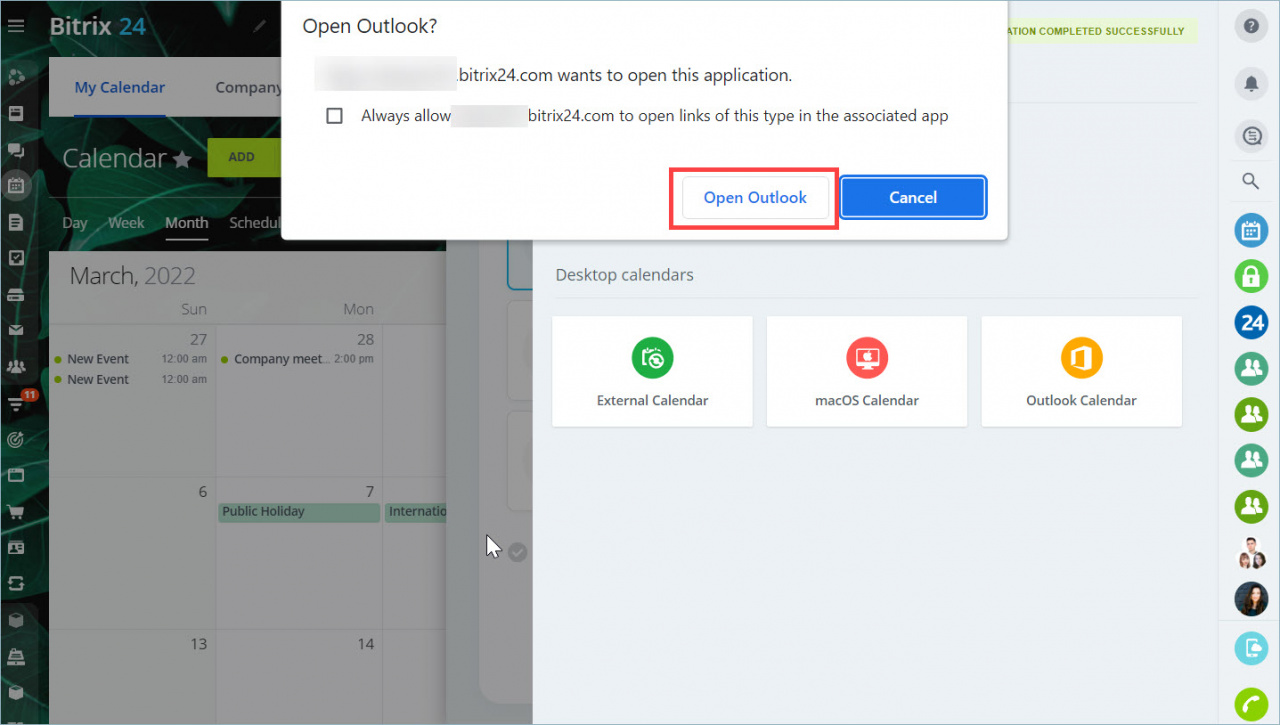Open the blue calendar chat icon in right panel
Image resolution: width=1280 pixels, height=725 pixels.
pos(1251,231)
